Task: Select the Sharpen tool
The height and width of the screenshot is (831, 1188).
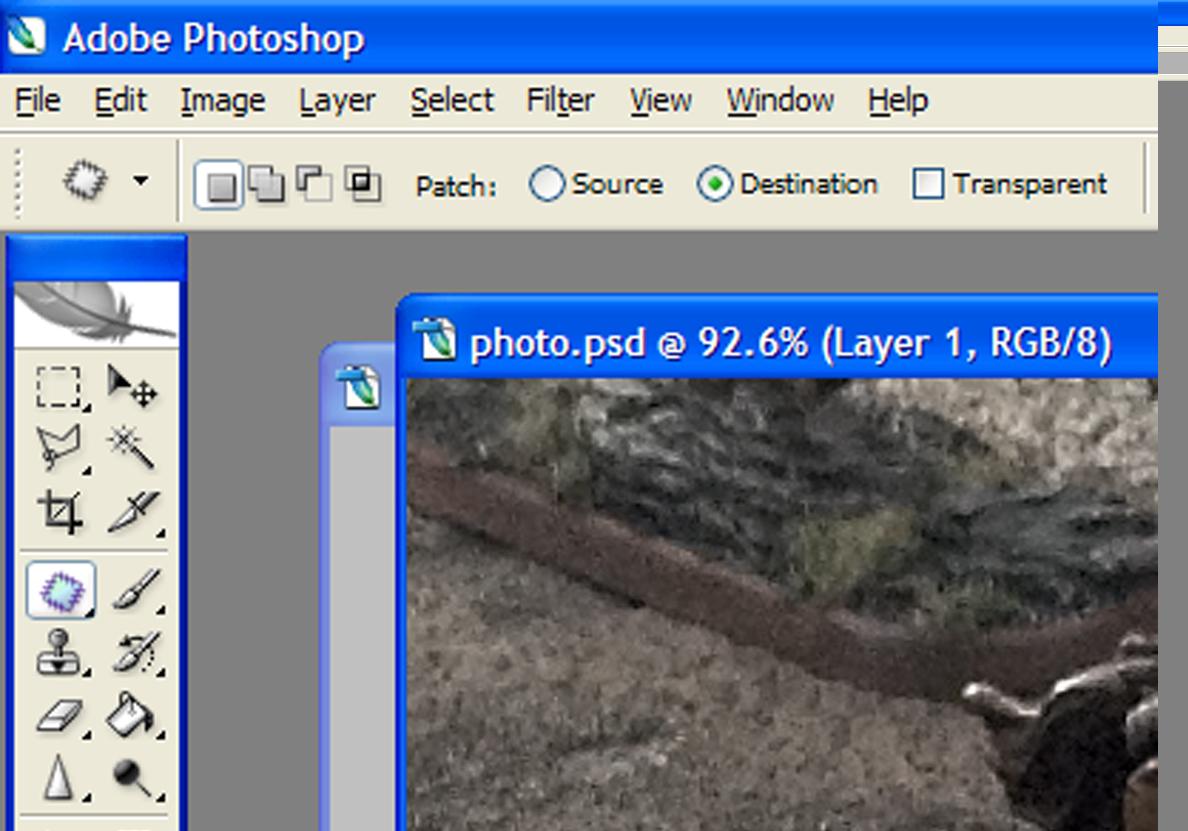Action: click(59, 778)
